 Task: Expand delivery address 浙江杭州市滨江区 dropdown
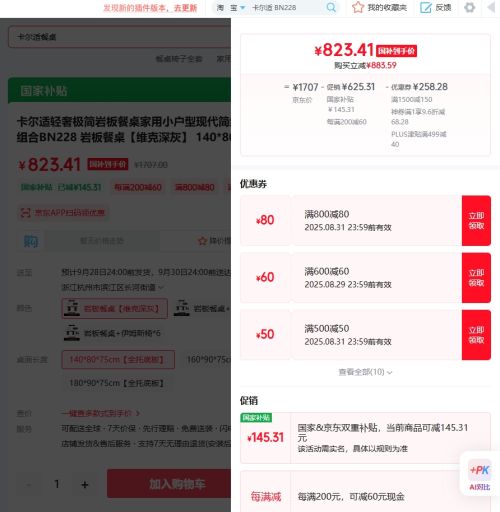tap(112, 287)
